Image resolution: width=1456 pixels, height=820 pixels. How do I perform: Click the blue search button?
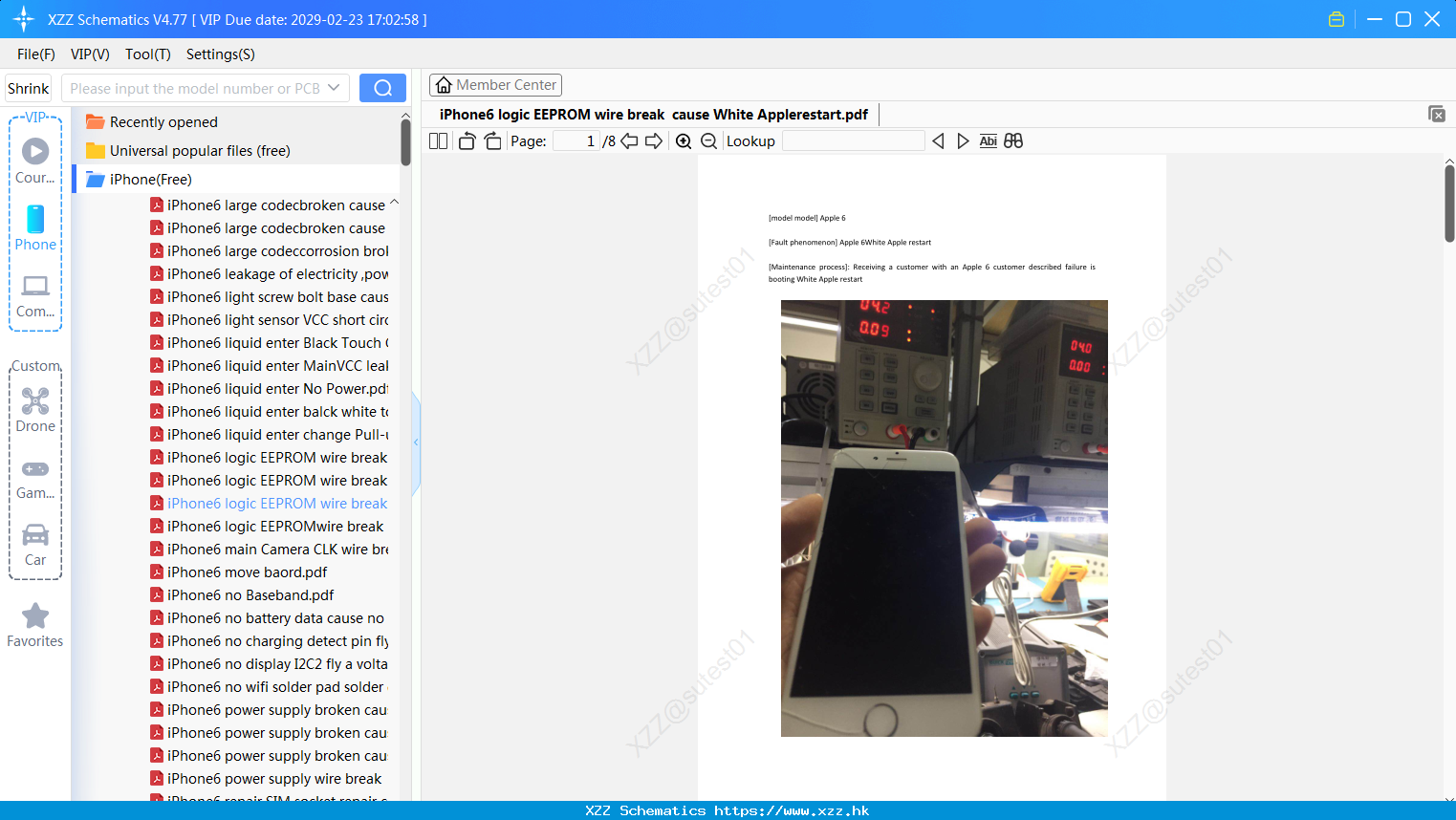click(x=382, y=88)
